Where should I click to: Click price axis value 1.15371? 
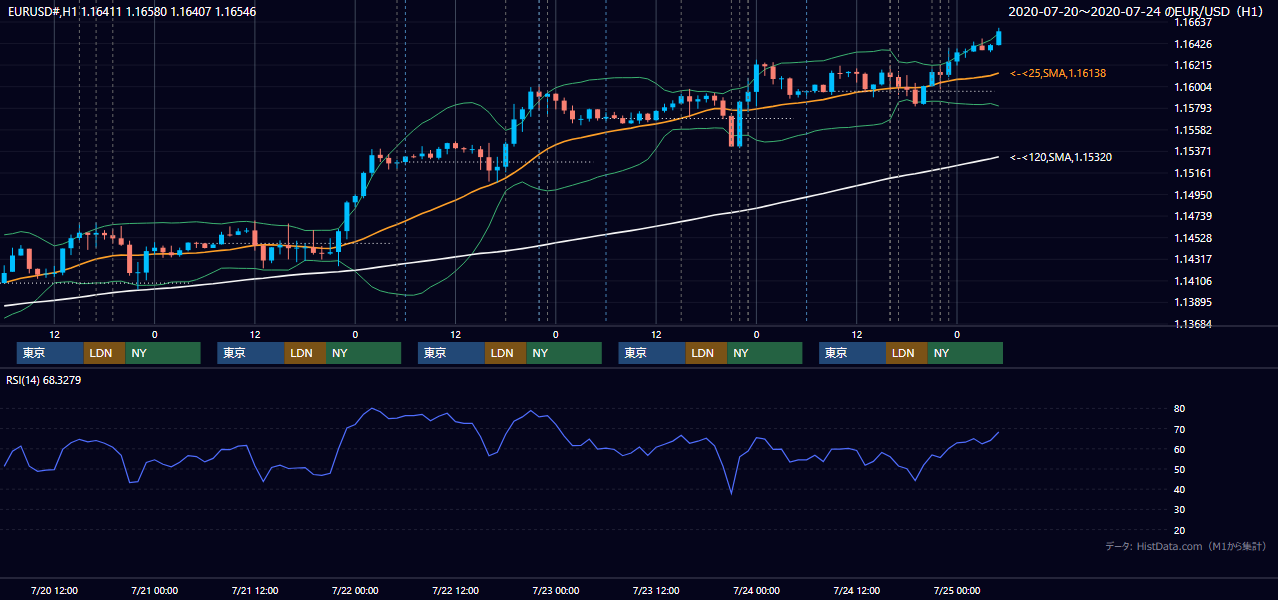[1193, 151]
